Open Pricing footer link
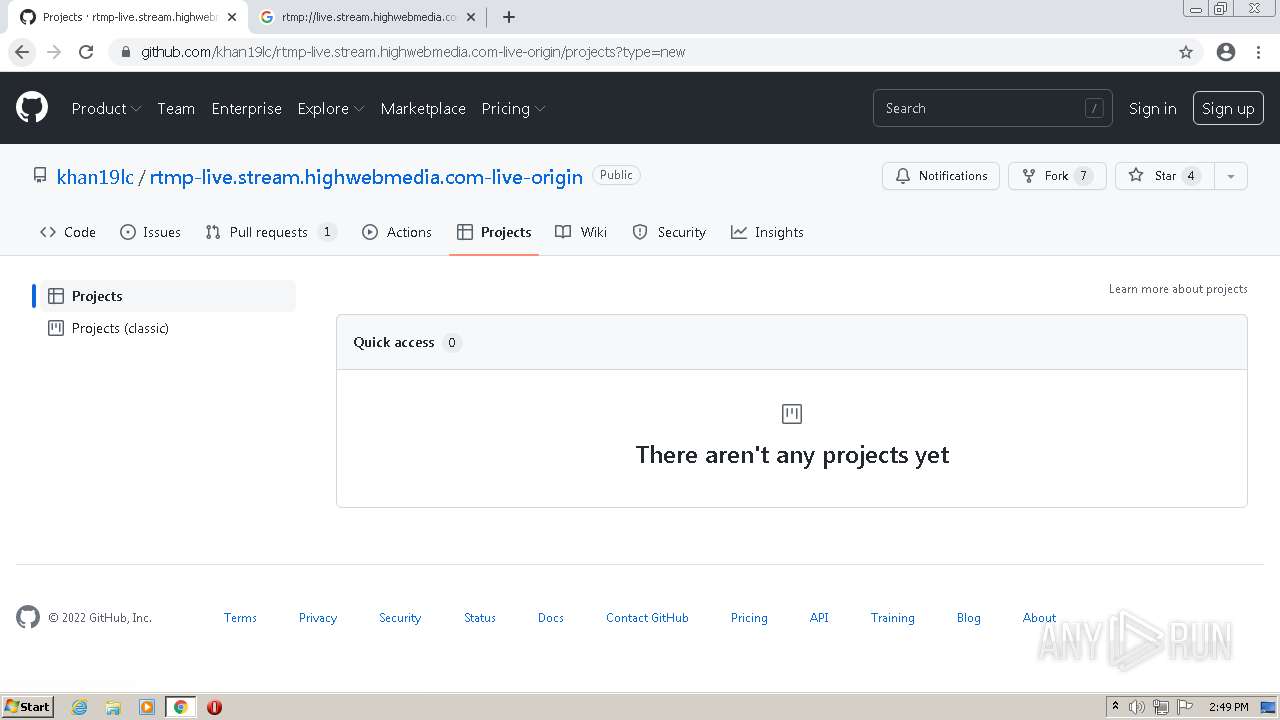Viewport: 1280px width, 720px height. click(x=749, y=618)
